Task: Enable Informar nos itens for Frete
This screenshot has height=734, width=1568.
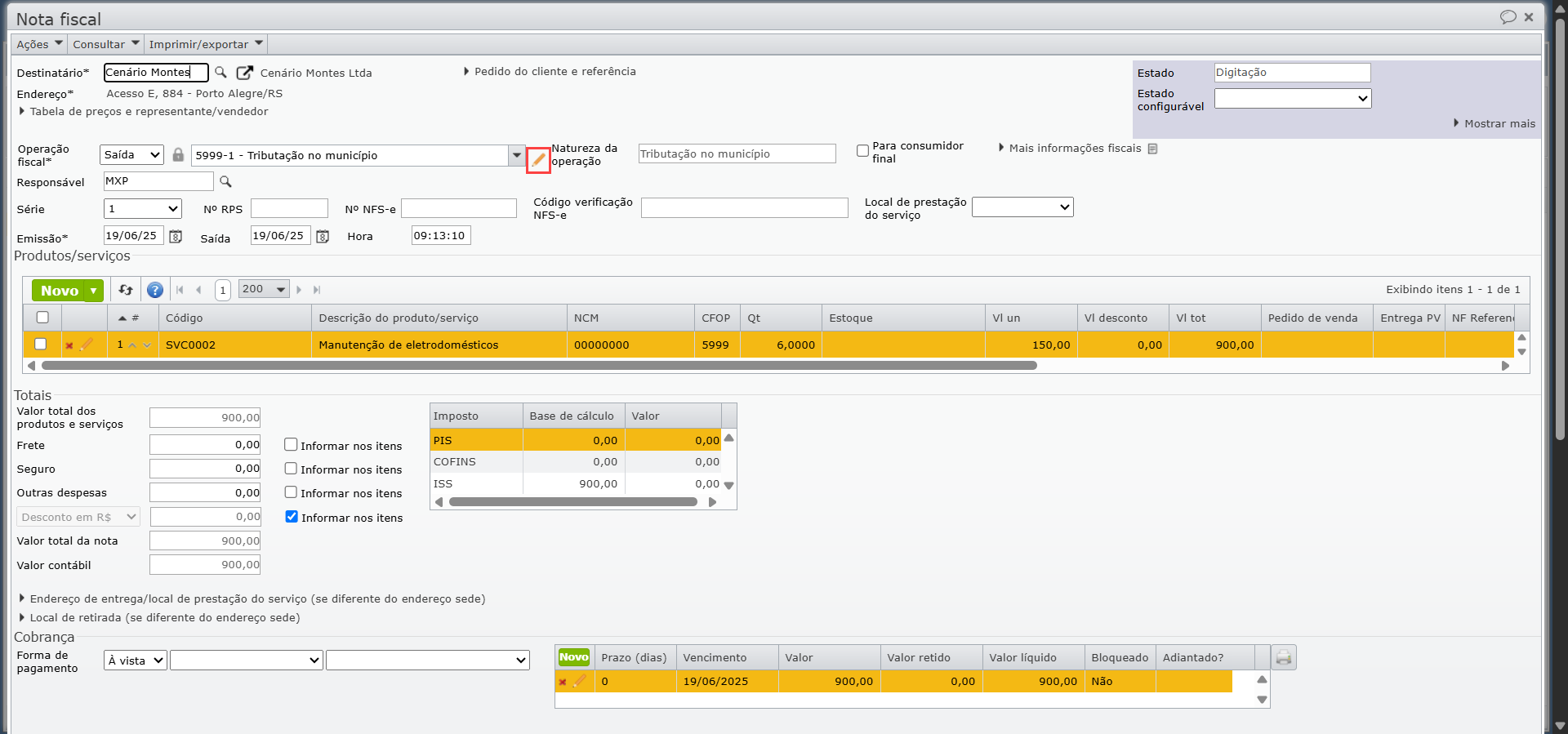Action: point(291,445)
